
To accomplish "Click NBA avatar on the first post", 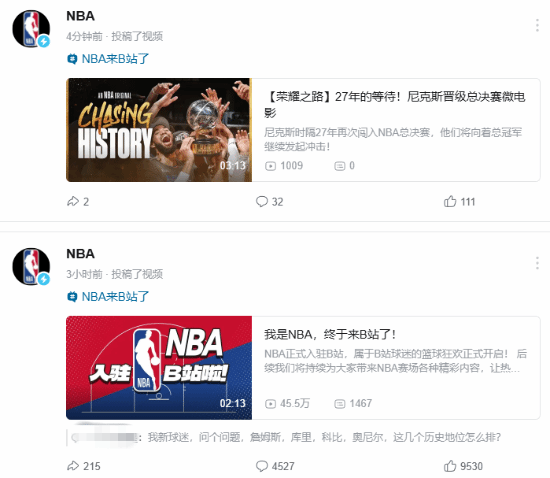I will (x=31, y=28).
